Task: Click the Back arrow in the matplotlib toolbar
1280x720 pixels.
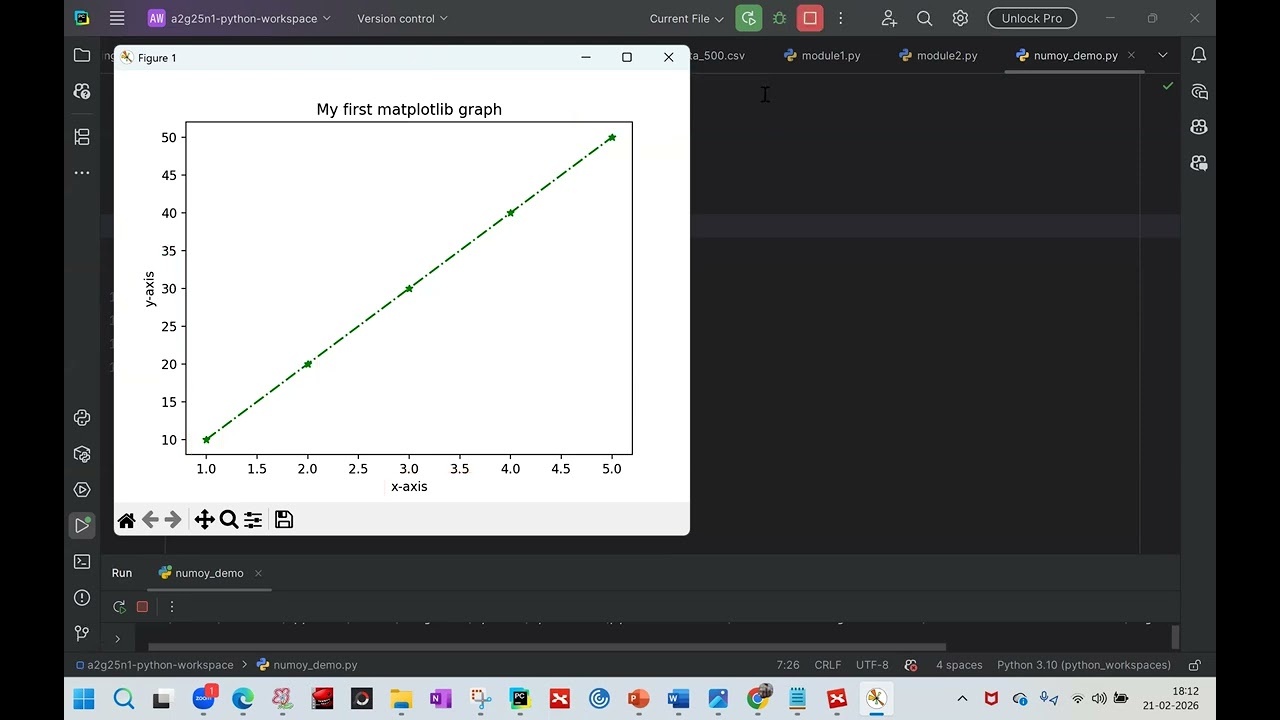Action: 150,519
